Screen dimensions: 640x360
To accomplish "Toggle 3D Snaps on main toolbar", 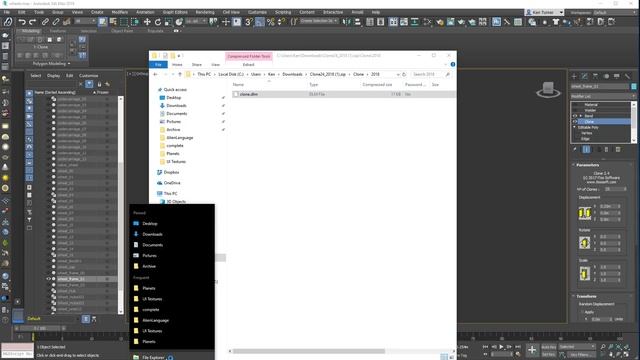I will [x=249, y=22].
